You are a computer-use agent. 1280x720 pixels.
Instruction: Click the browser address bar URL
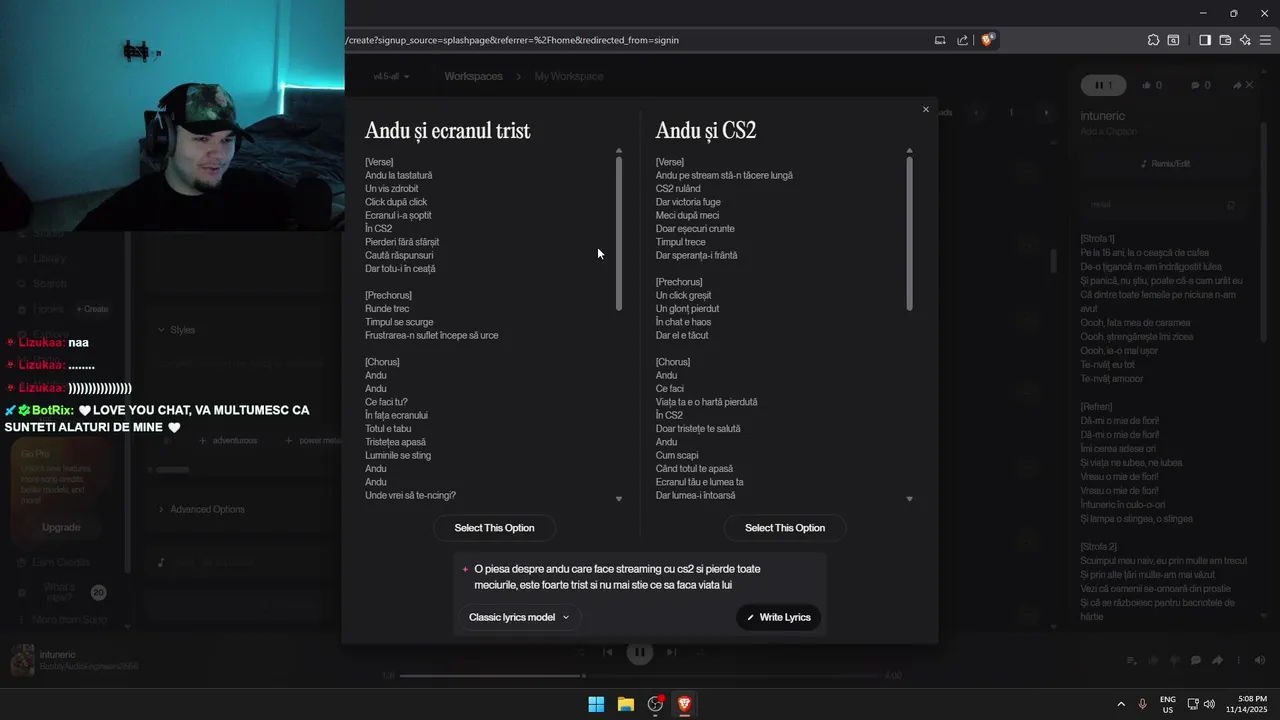point(512,40)
